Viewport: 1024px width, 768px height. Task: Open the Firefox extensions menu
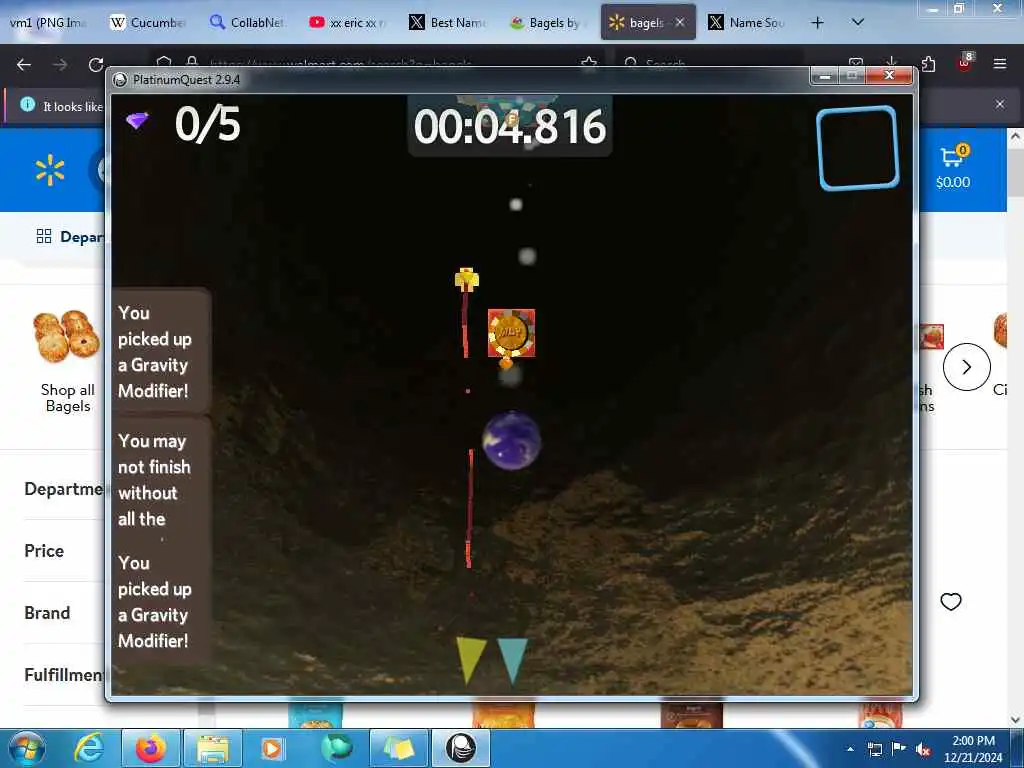(x=928, y=64)
